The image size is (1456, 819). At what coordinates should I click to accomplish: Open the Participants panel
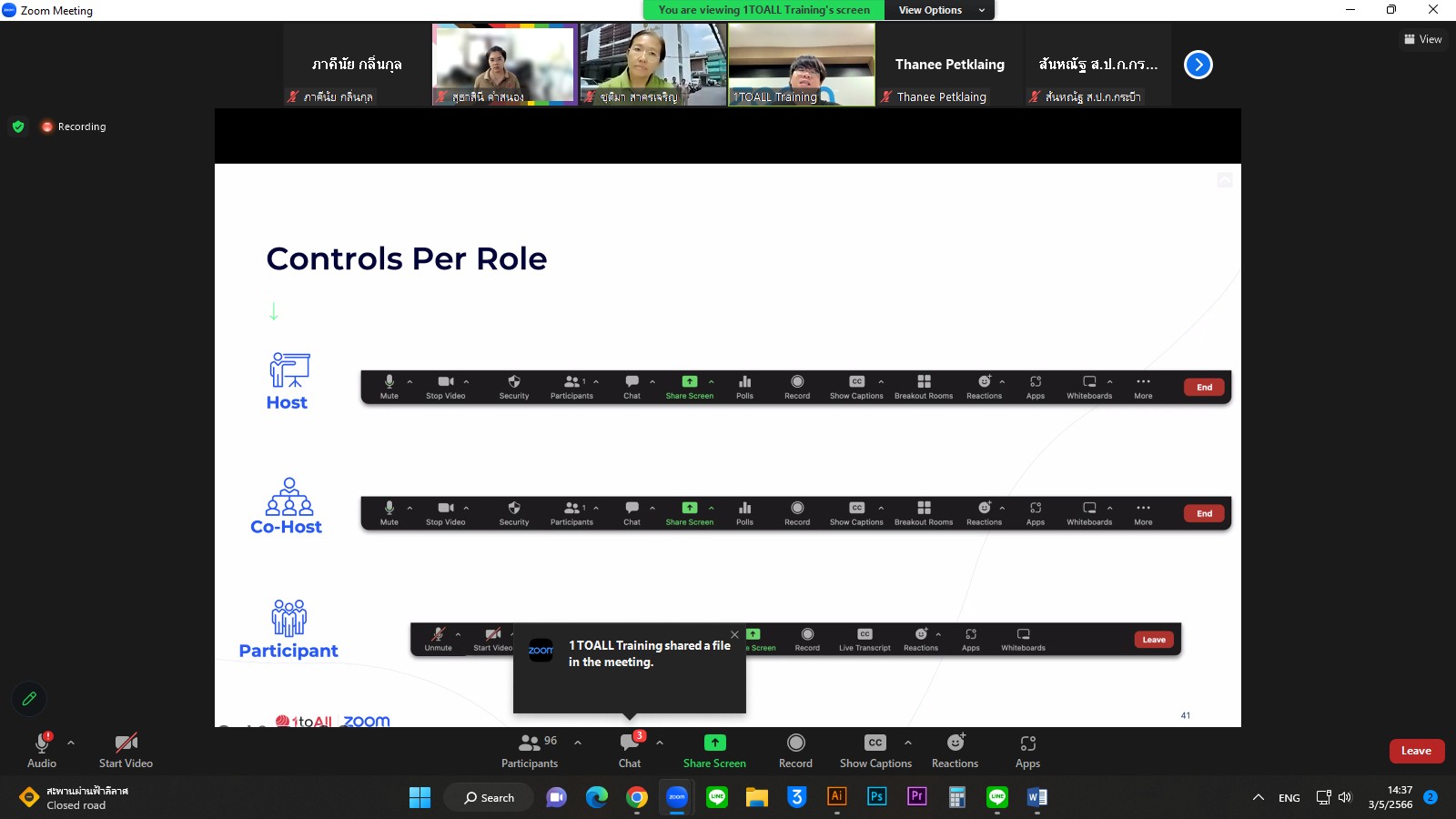[530, 751]
